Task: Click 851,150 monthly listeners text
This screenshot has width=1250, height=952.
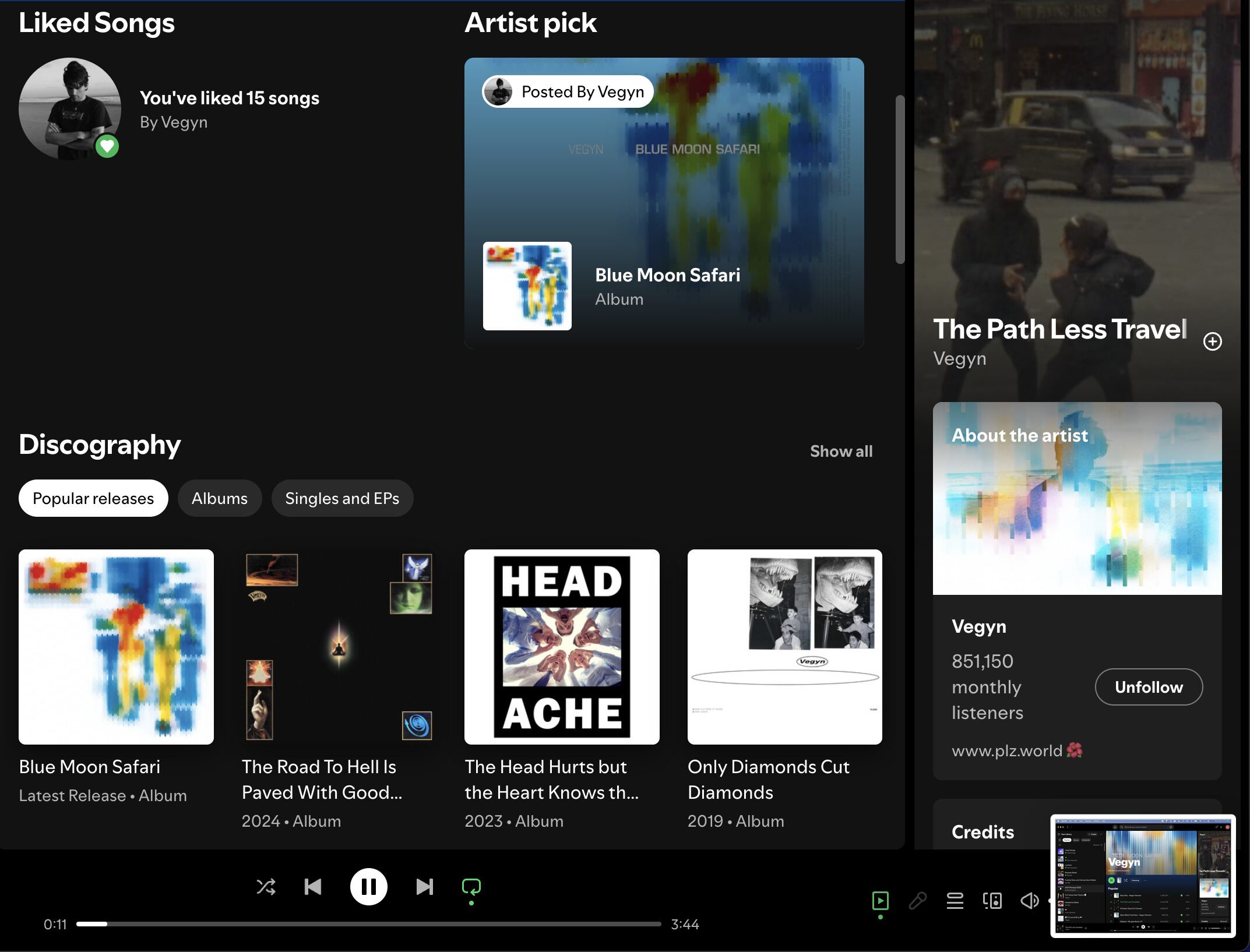Action: (987, 687)
